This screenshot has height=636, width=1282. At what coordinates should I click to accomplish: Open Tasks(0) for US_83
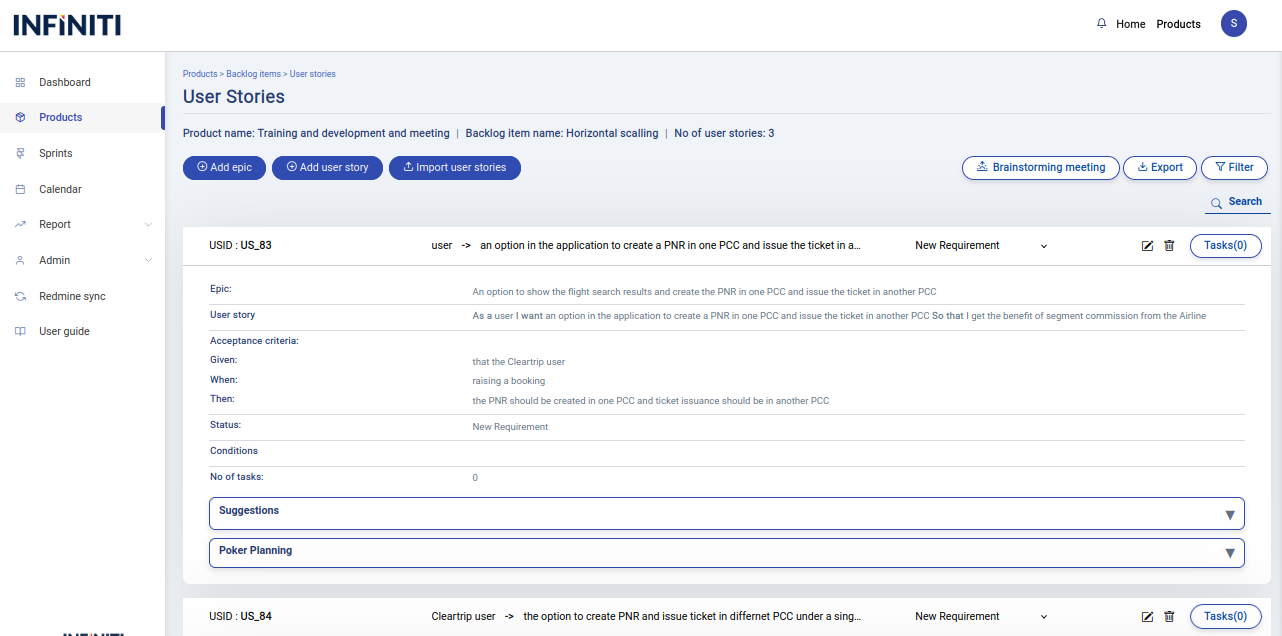coord(1225,246)
